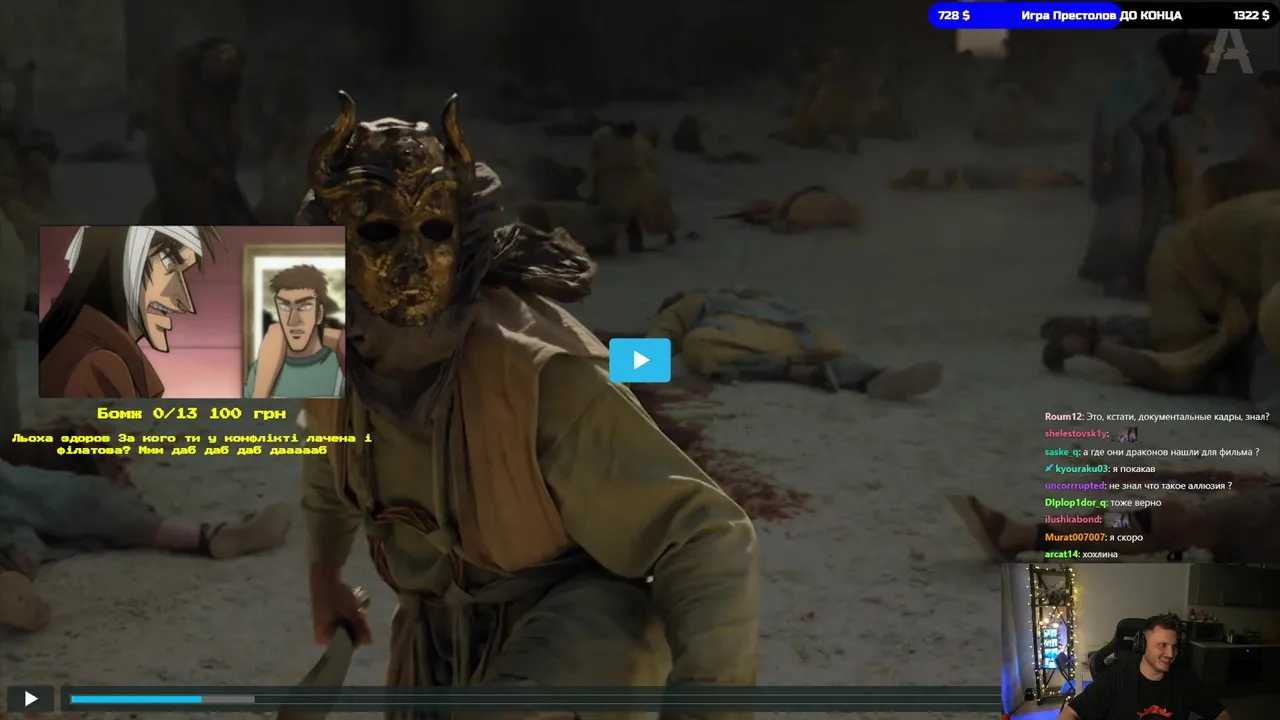This screenshot has width=1280, height=720.
Task: Click the message "я покакав"
Action: point(1134,469)
